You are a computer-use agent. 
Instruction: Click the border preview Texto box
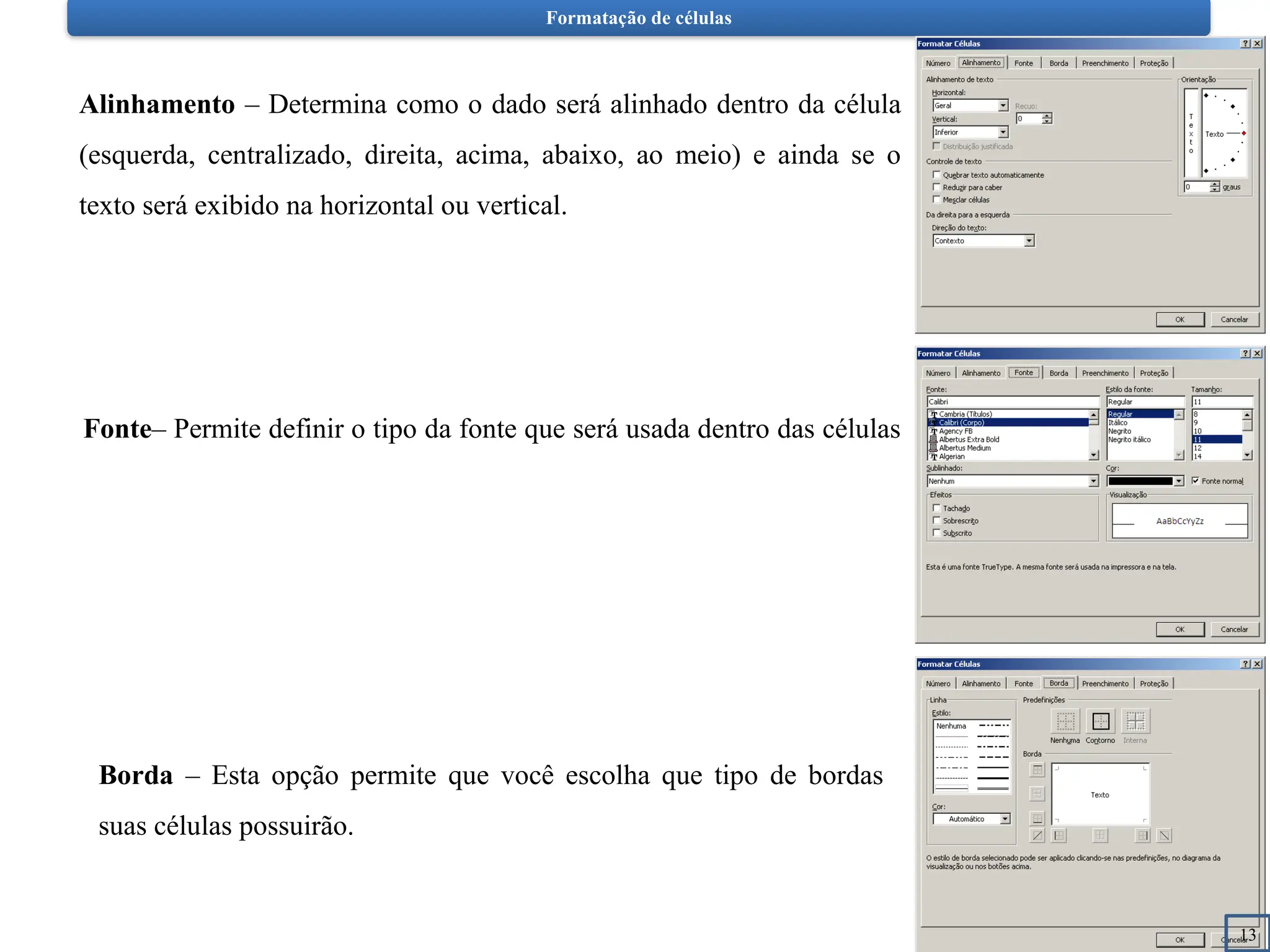(1101, 795)
